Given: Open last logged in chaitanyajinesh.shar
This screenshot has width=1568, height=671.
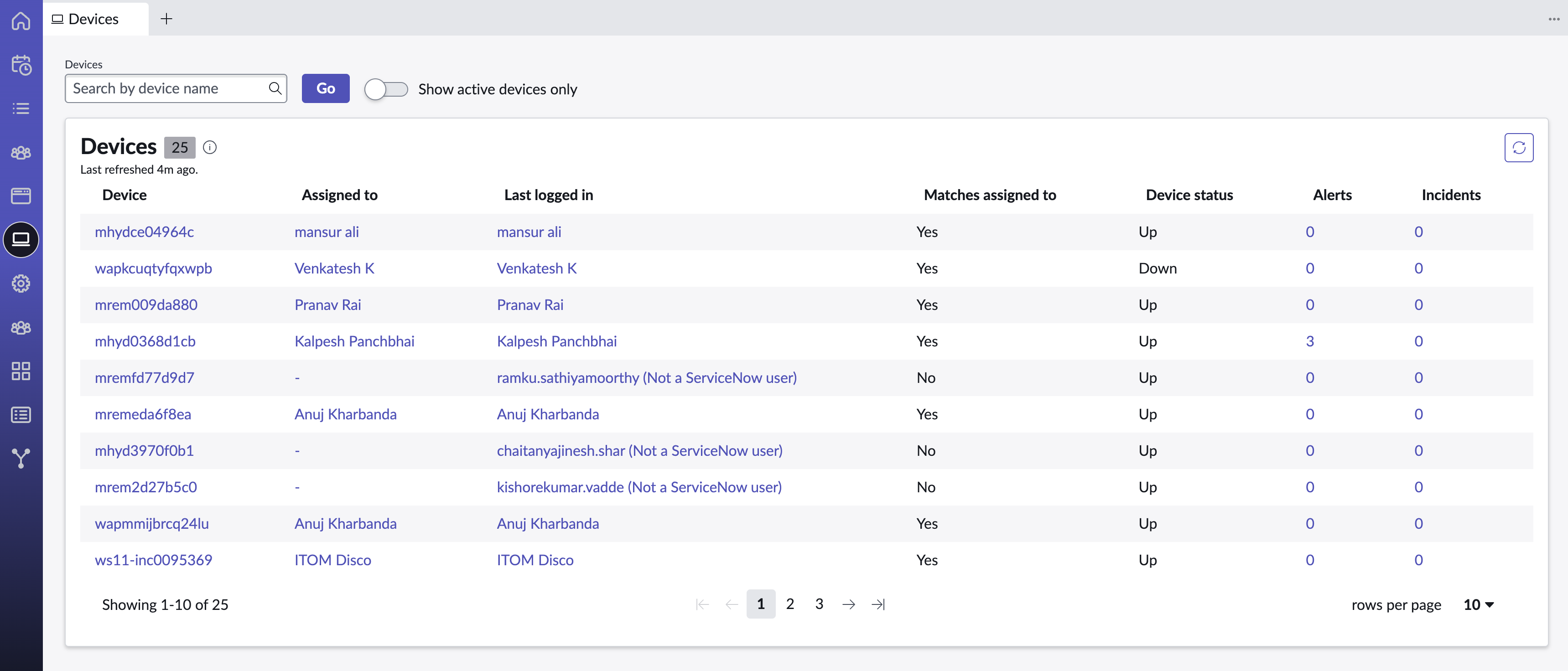Looking at the screenshot, I should [639, 451].
